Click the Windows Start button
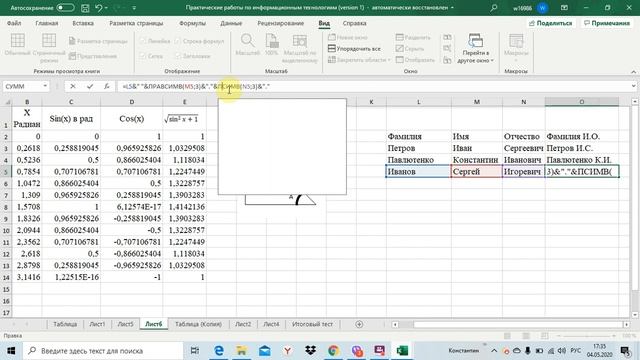 11,351
